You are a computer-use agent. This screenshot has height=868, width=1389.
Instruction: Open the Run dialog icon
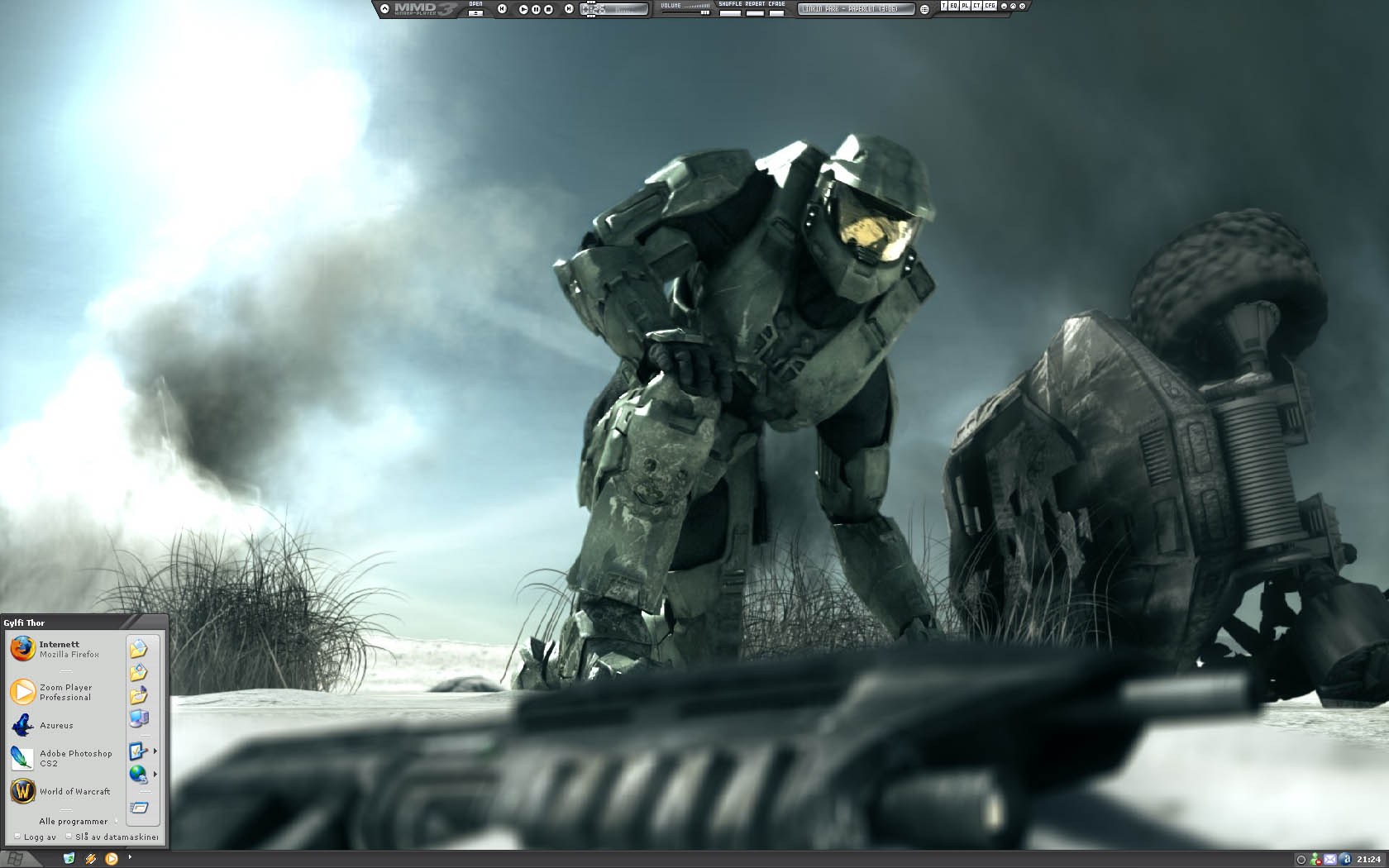(x=139, y=808)
